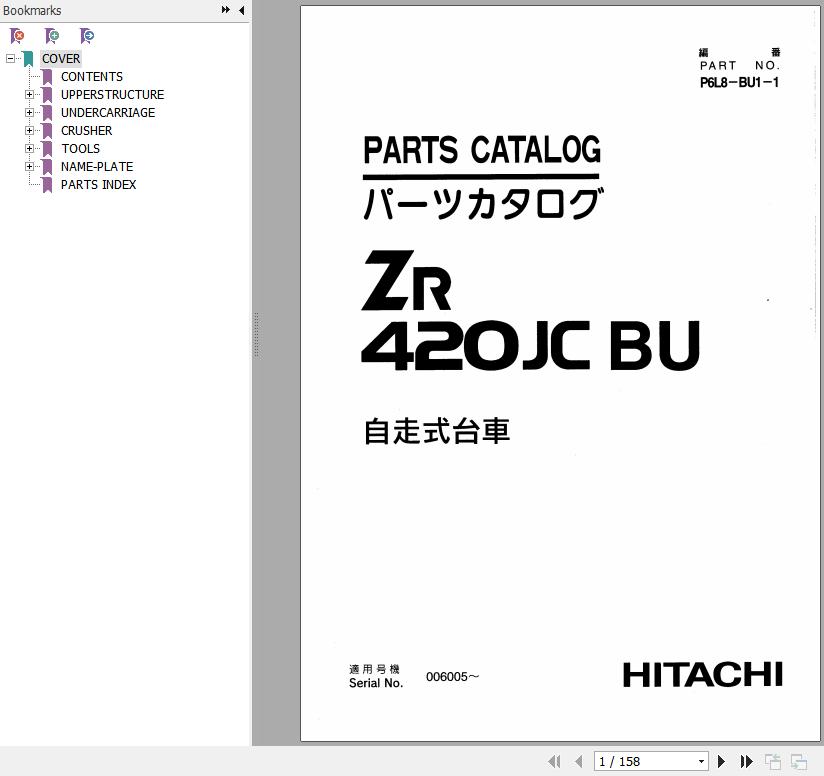Click the HITACHI logo on the page
The image size is (824, 776).
point(703,675)
